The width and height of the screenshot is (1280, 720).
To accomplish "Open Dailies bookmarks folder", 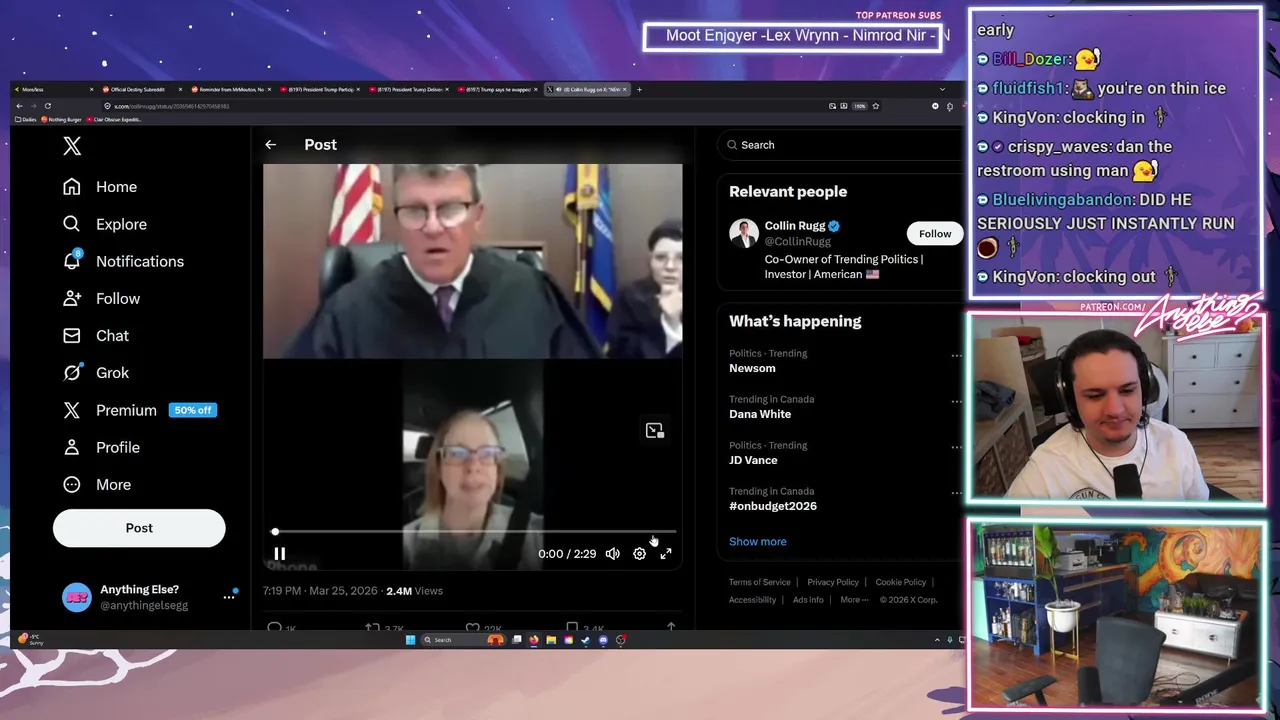I will (x=26, y=120).
